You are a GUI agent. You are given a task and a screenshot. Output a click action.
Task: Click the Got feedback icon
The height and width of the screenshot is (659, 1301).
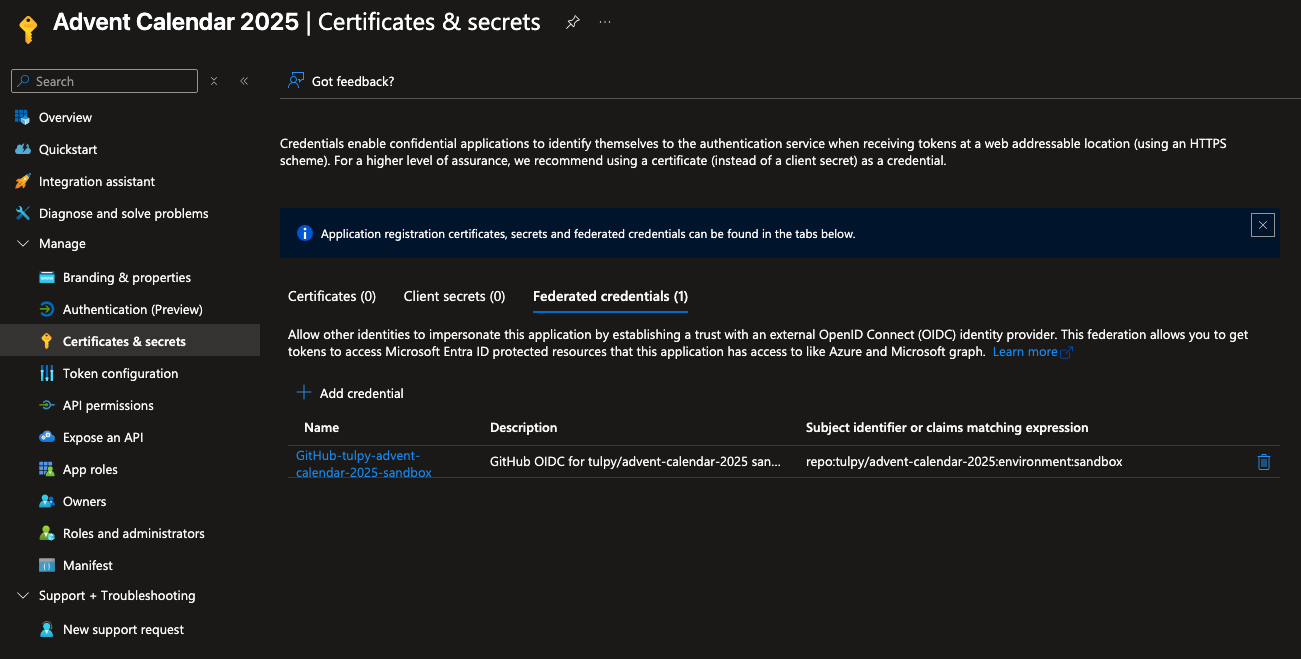[296, 81]
